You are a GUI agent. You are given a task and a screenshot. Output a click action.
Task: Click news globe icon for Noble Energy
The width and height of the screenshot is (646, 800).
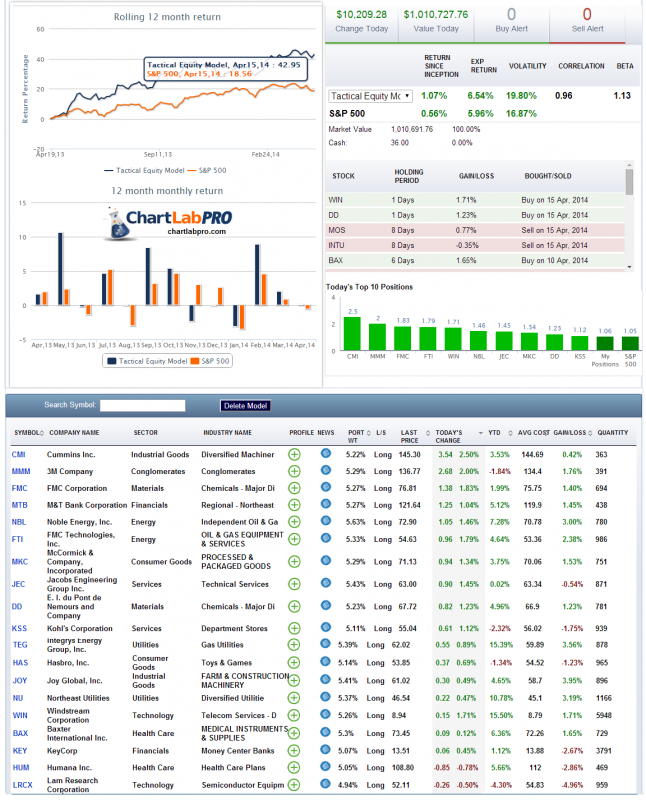point(325,521)
